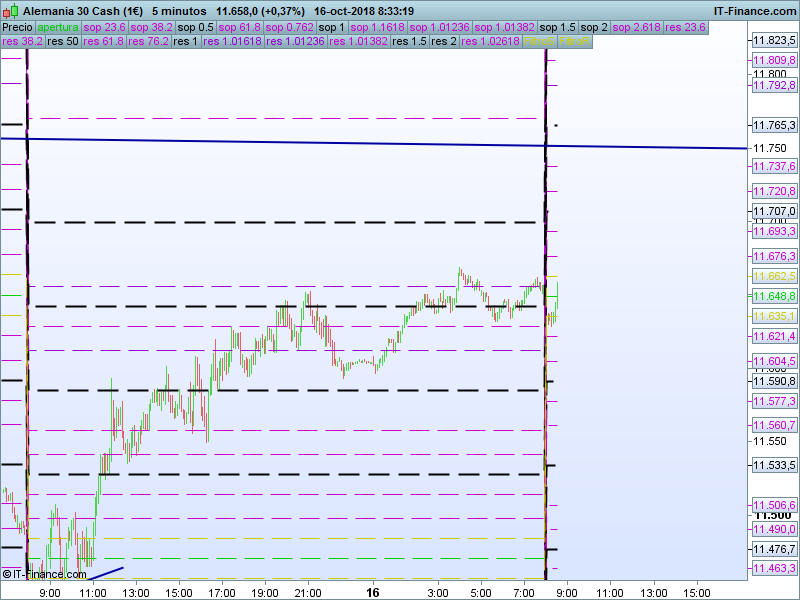This screenshot has width=800, height=600.
Task: Click the 11.792,8 price label
Action: coord(774,85)
